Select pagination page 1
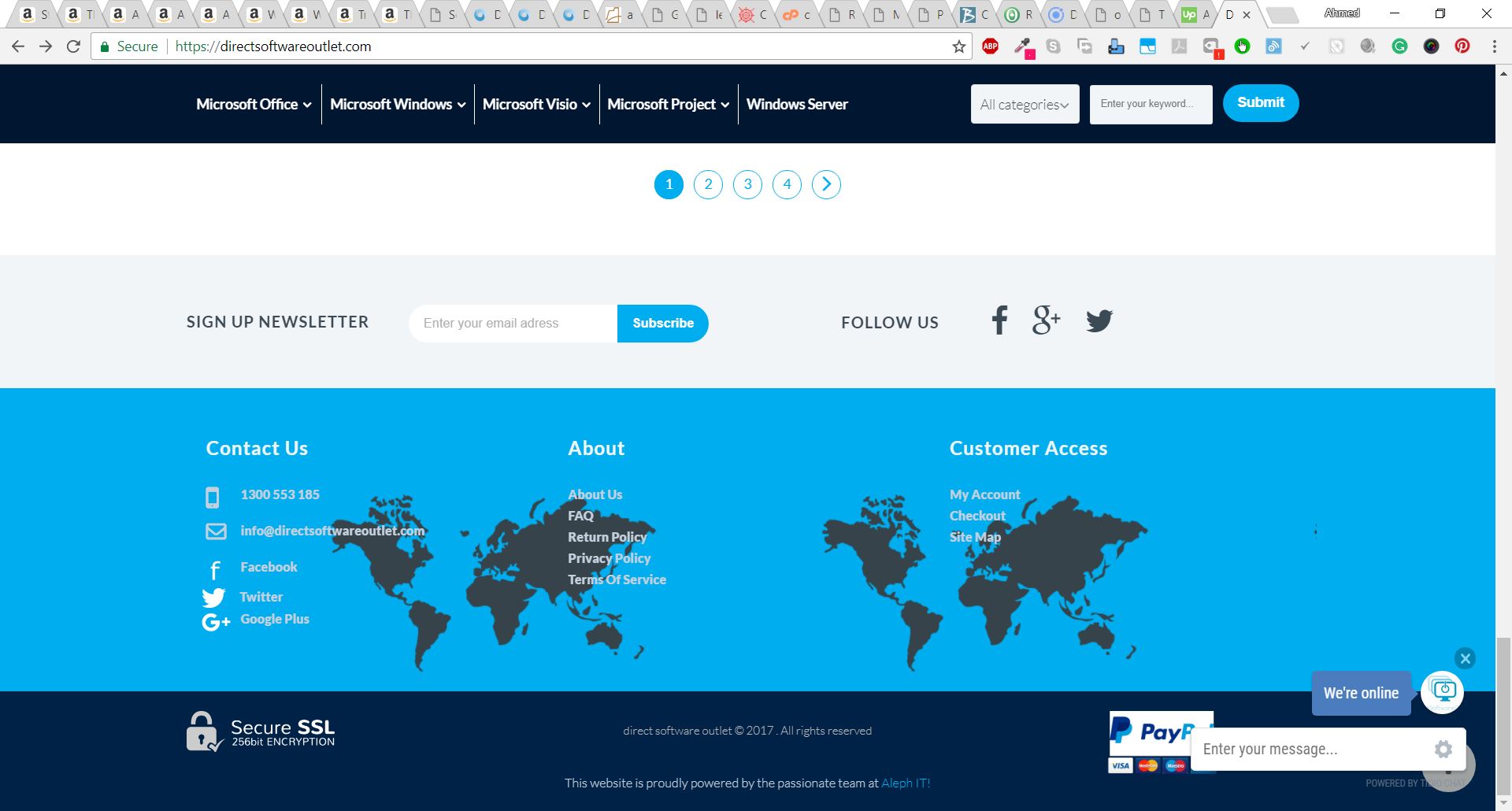Viewport: 1512px width, 811px height. (x=669, y=184)
